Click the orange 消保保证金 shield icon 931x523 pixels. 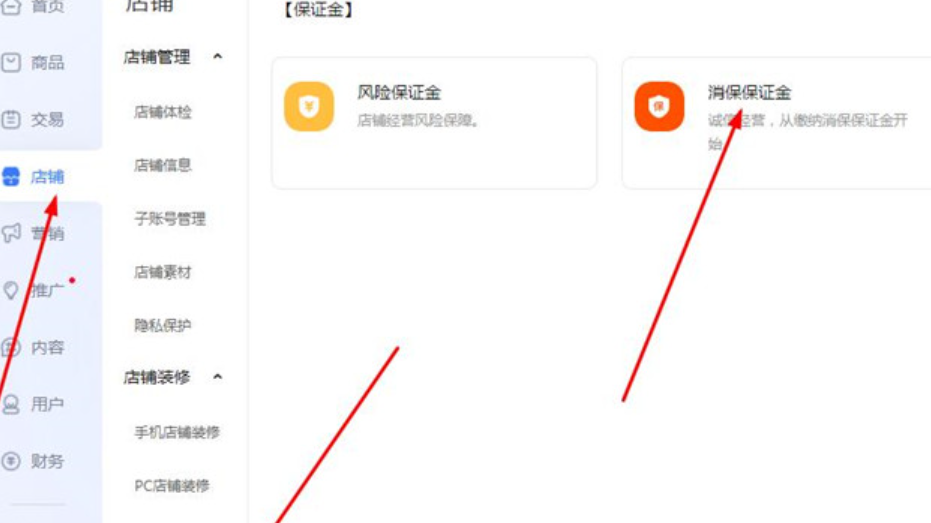click(659, 106)
